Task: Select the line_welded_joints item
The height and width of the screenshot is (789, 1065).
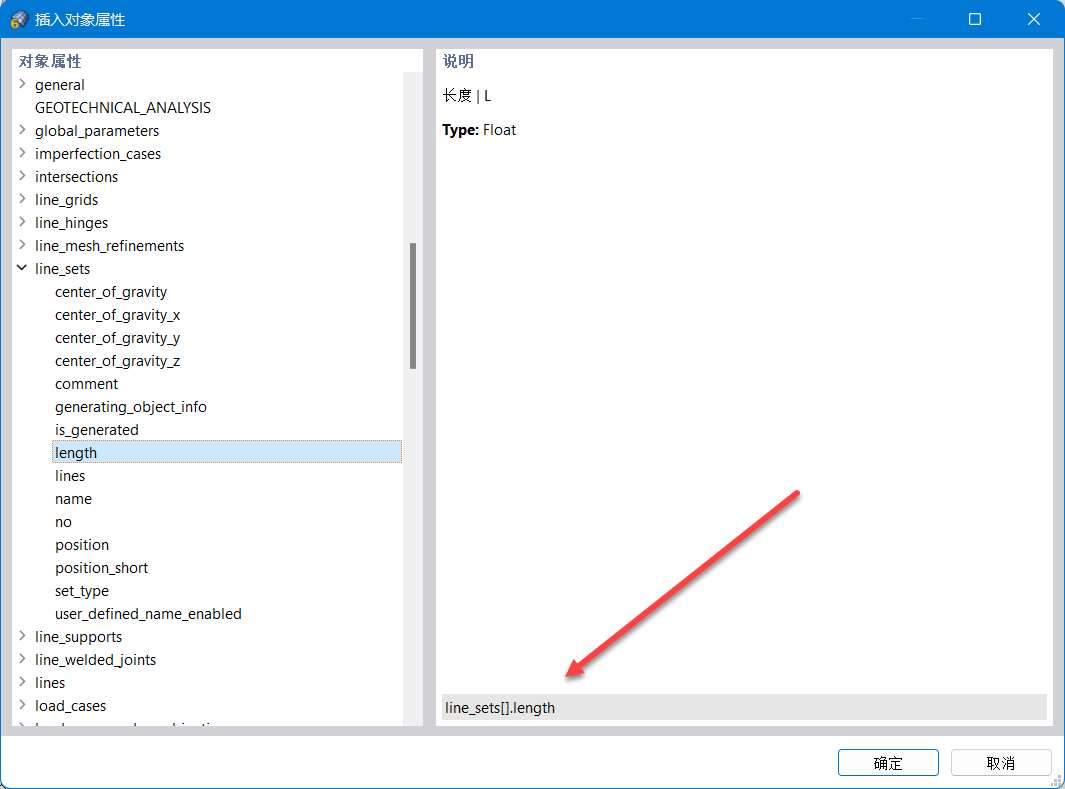Action: [95, 660]
